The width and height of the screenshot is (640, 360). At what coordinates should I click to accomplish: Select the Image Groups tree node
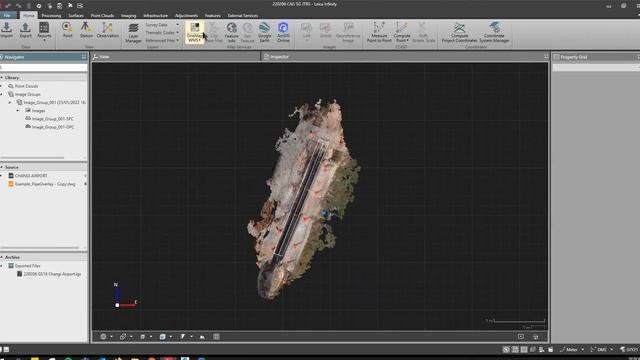27,94
